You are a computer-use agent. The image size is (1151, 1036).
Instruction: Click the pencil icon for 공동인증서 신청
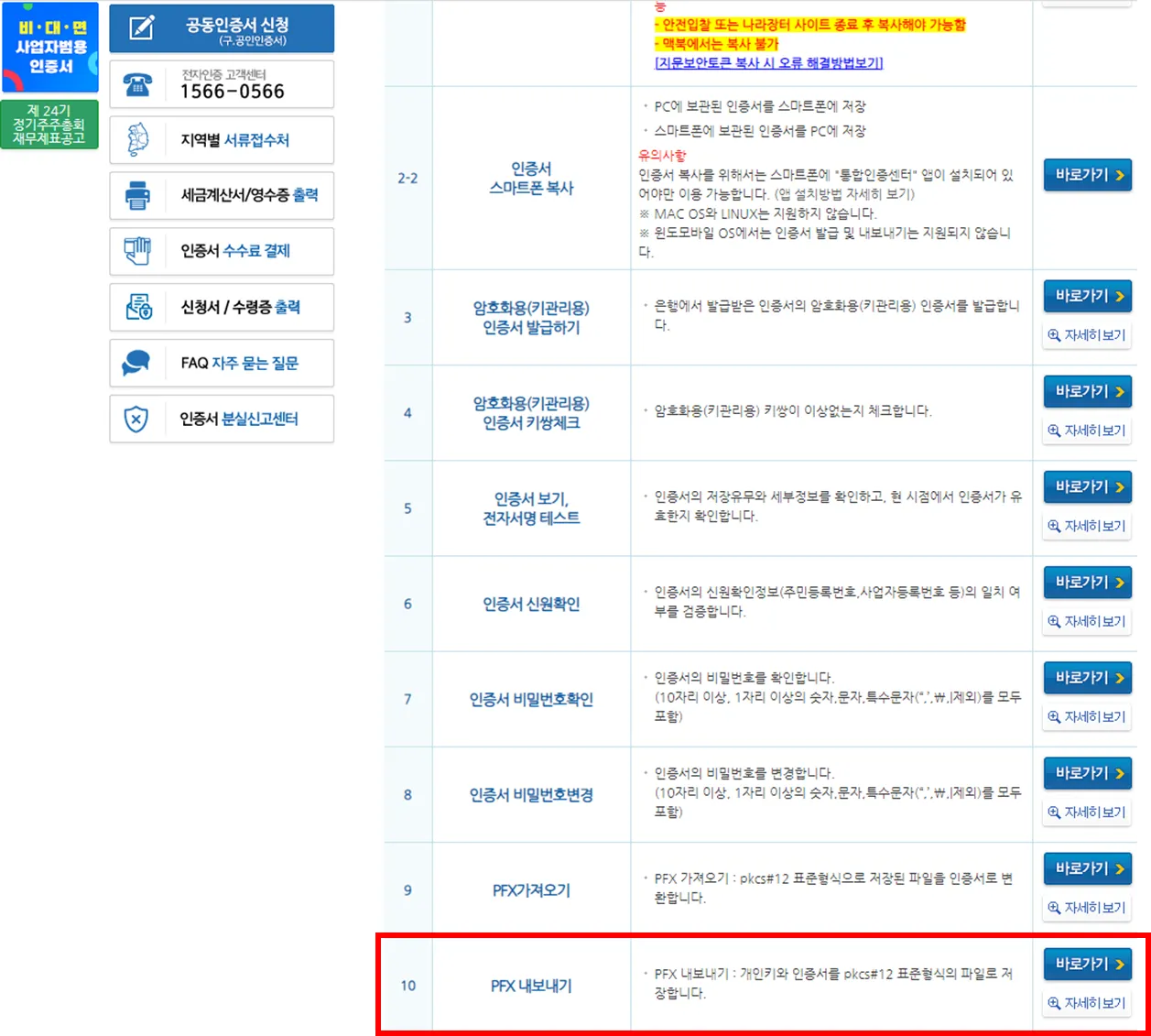point(141,27)
